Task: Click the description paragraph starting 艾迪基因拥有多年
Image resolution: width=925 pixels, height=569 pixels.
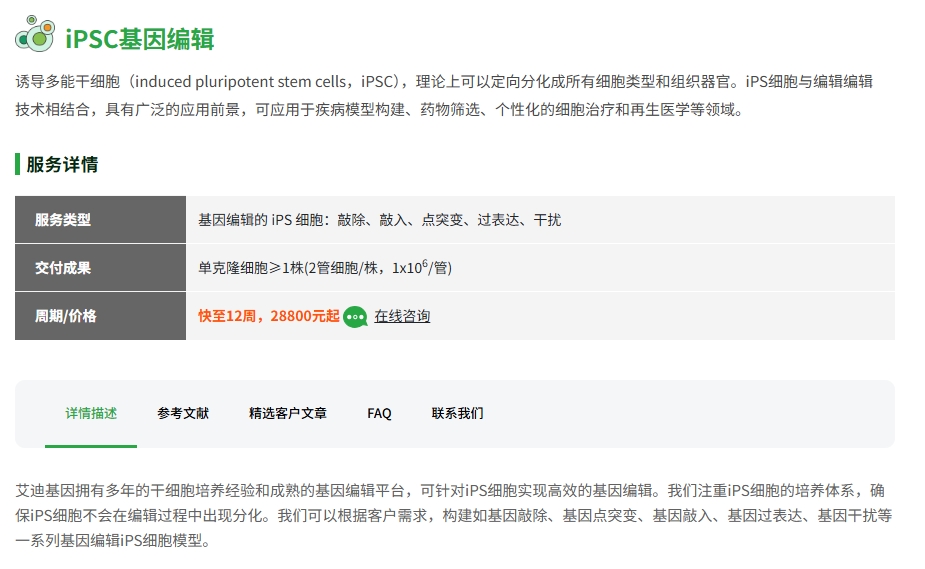Action: pyautogui.click(x=454, y=515)
